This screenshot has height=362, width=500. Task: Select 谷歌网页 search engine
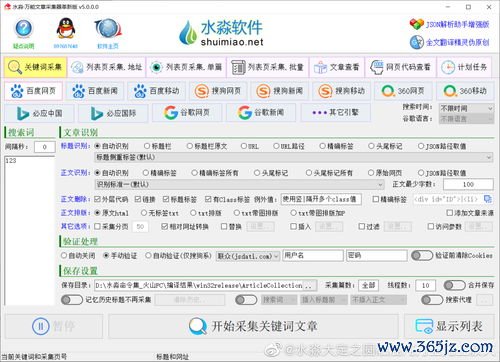(187, 113)
